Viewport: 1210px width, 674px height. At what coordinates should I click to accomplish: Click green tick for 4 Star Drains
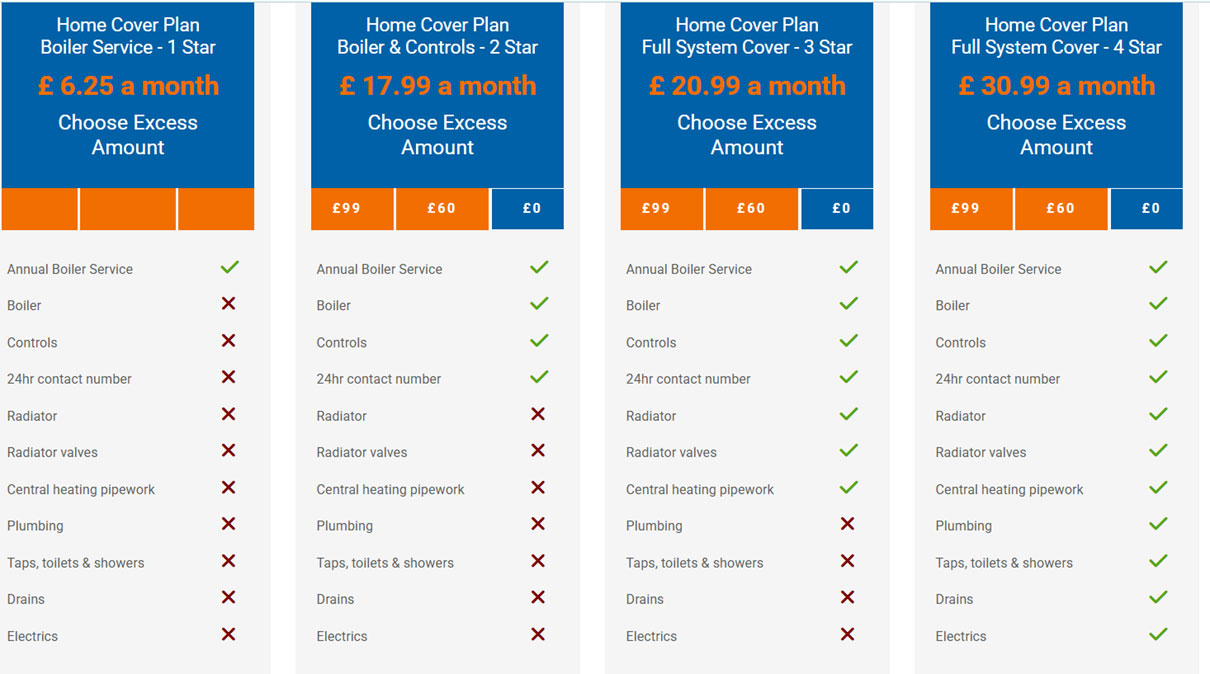coord(1158,597)
